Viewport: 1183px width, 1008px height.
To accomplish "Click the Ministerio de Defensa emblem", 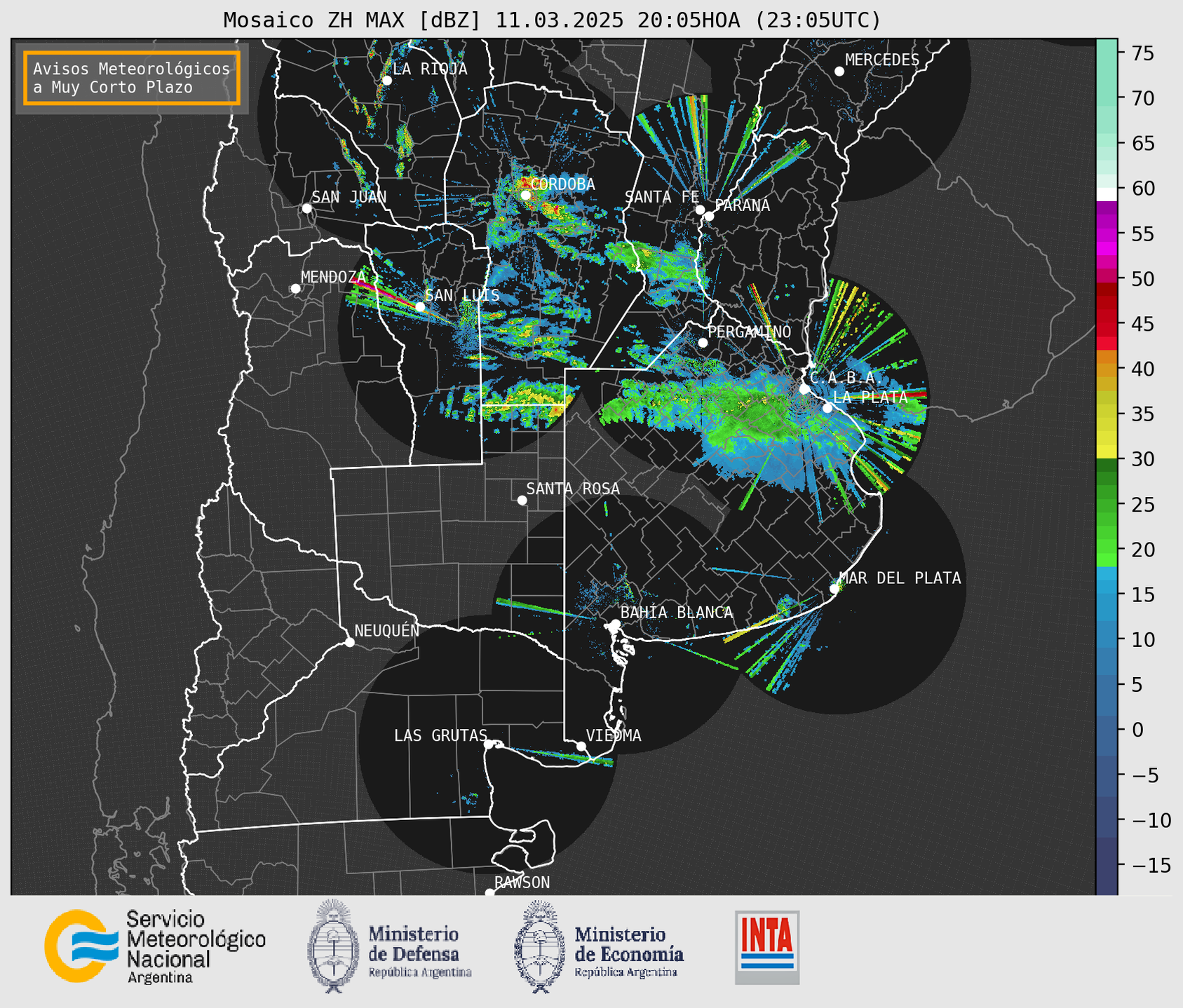I will pyautogui.click(x=334, y=946).
